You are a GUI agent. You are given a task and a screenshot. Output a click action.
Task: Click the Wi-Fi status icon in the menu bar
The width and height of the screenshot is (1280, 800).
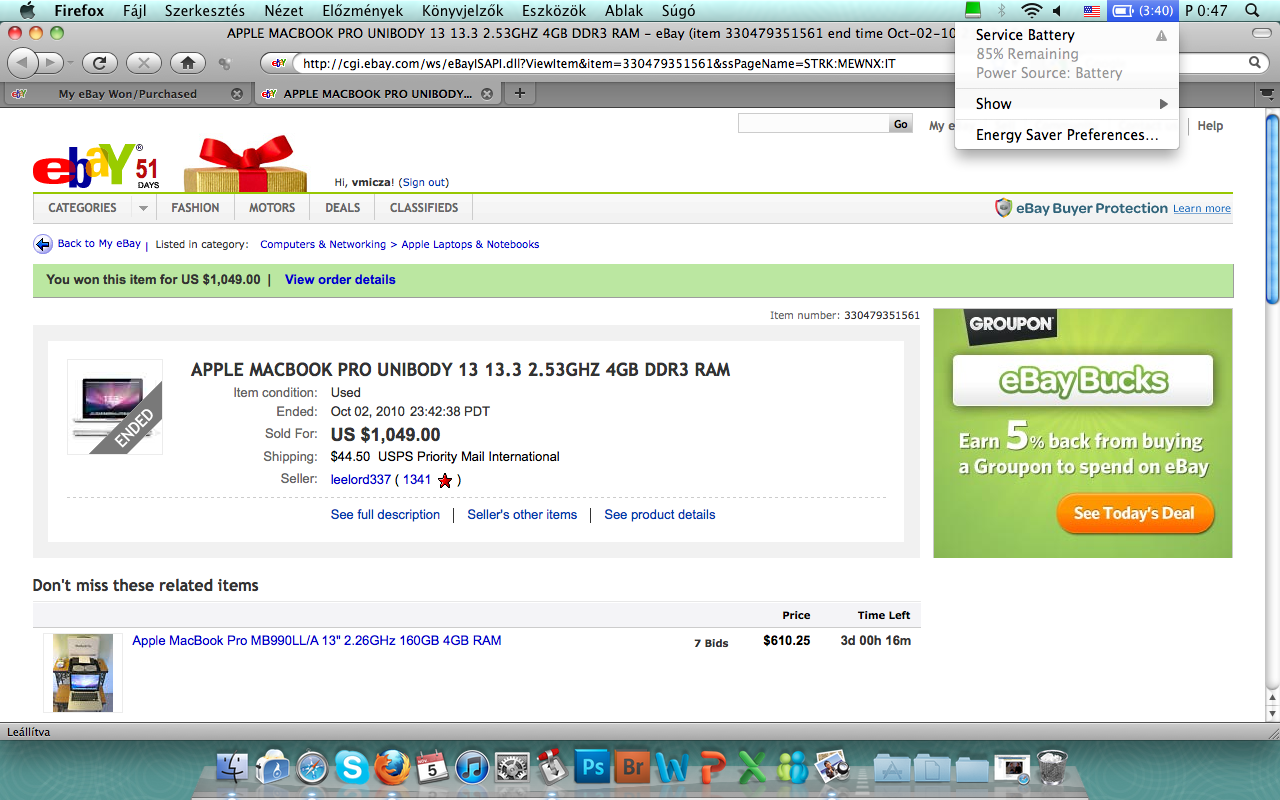point(1031,11)
